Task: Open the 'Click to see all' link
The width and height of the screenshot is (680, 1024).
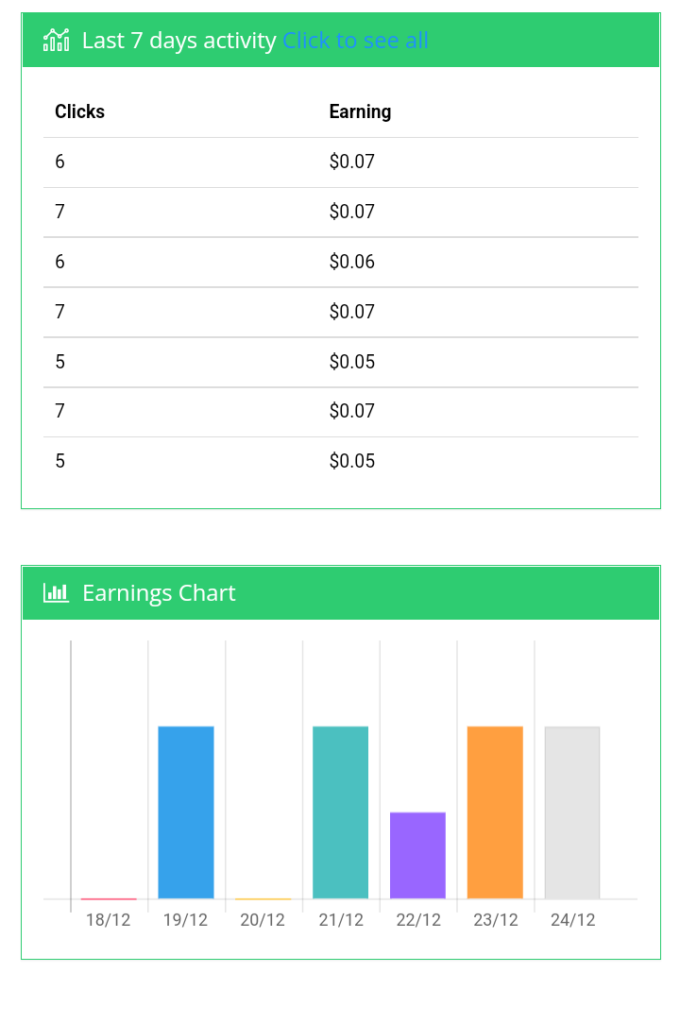Action: (x=355, y=40)
